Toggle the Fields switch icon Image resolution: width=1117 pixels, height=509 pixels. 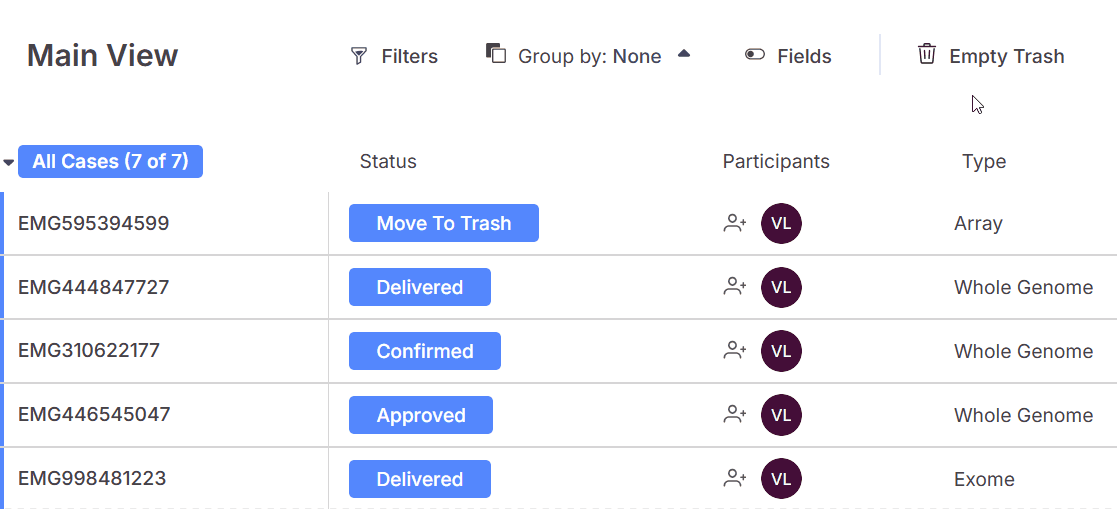(755, 55)
